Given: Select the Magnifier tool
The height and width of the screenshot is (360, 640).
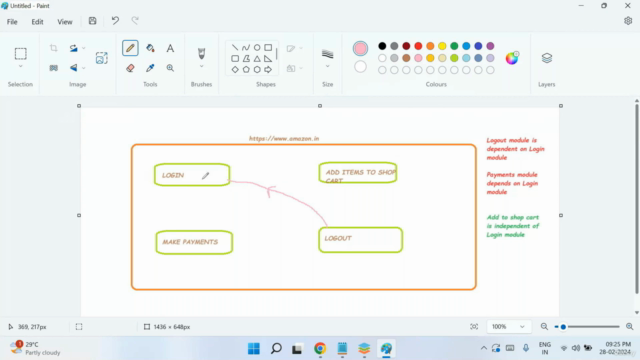Looking at the screenshot, I should click(x=170, y=68).
